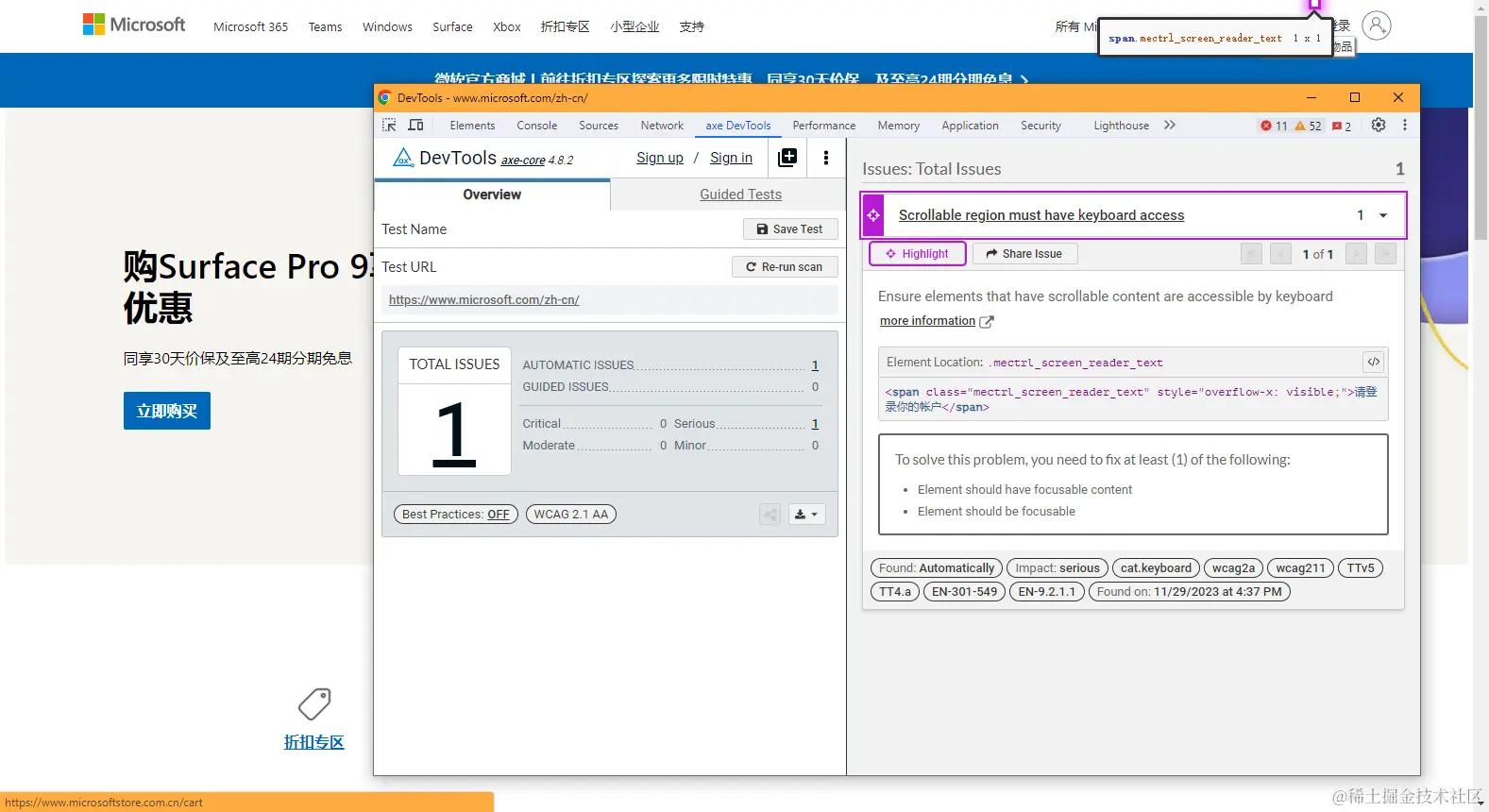1489x812 pixels.
Task: Click the large total issues number 1
Action: (454, 432)
